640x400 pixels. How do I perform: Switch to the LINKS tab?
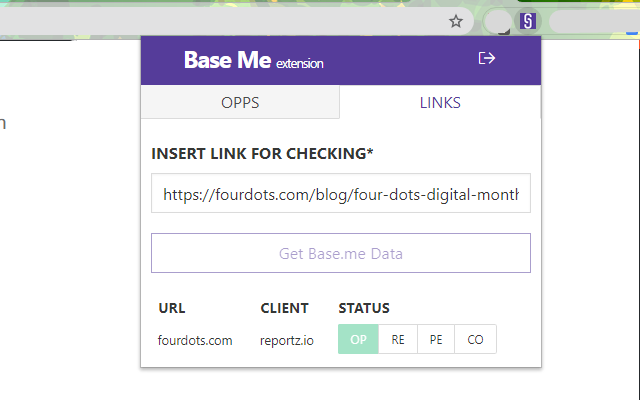440,102
